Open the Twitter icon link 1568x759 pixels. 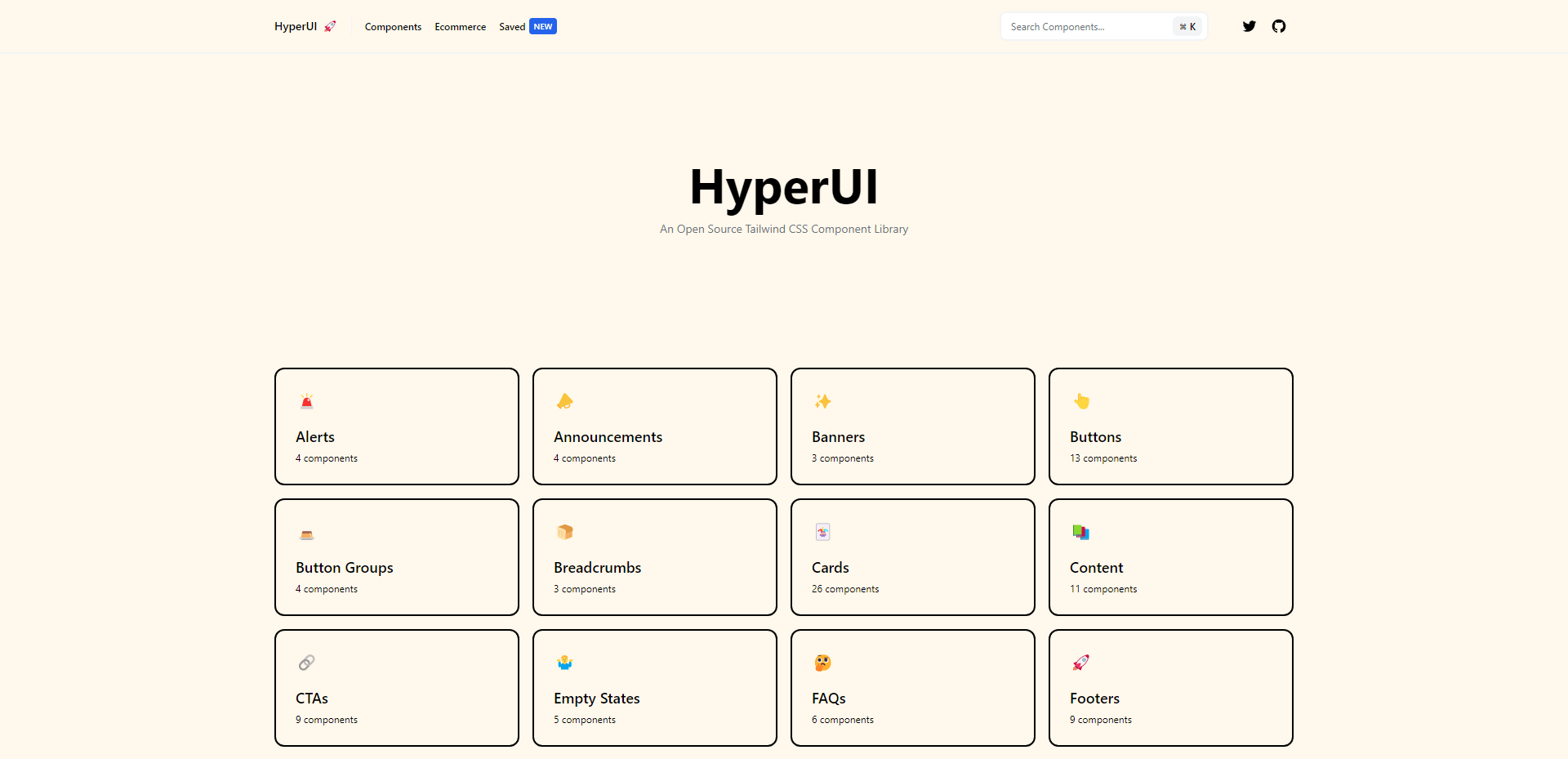(x=1249, y=26)
